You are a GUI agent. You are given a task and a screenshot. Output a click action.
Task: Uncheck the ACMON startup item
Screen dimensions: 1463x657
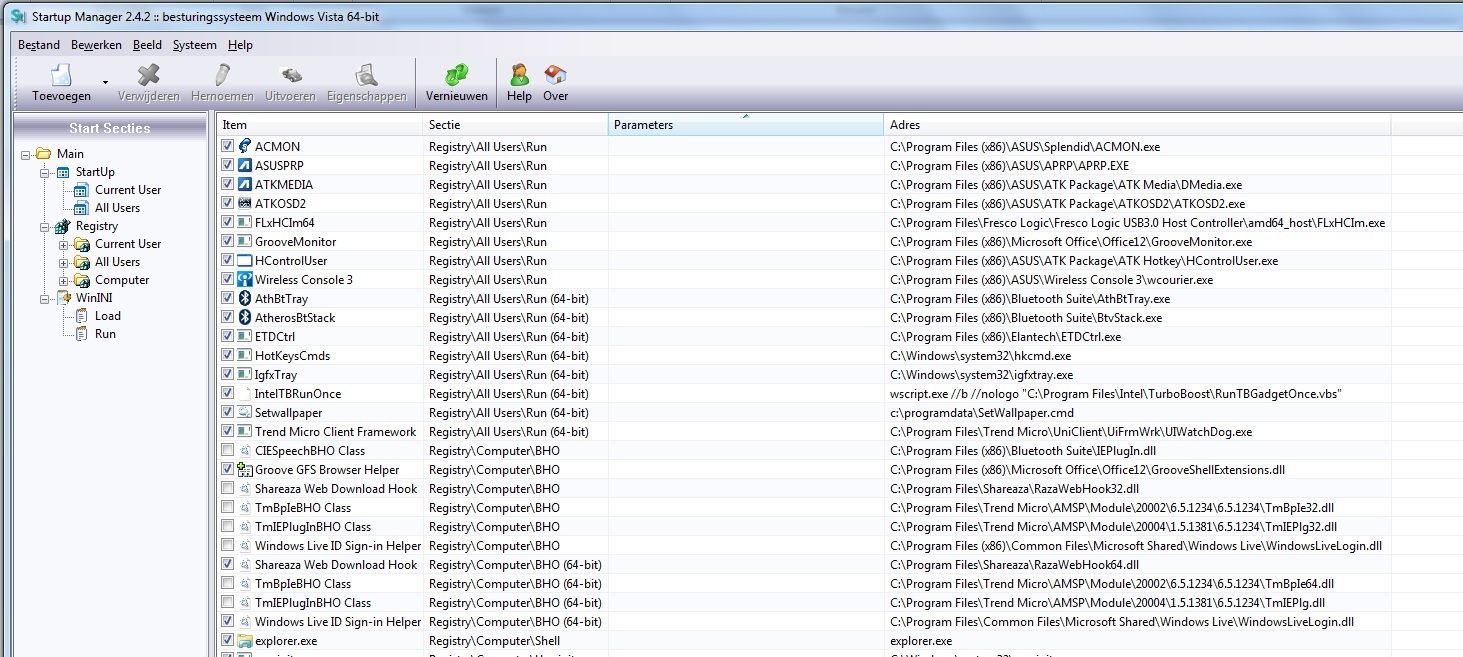pos(228,146)
